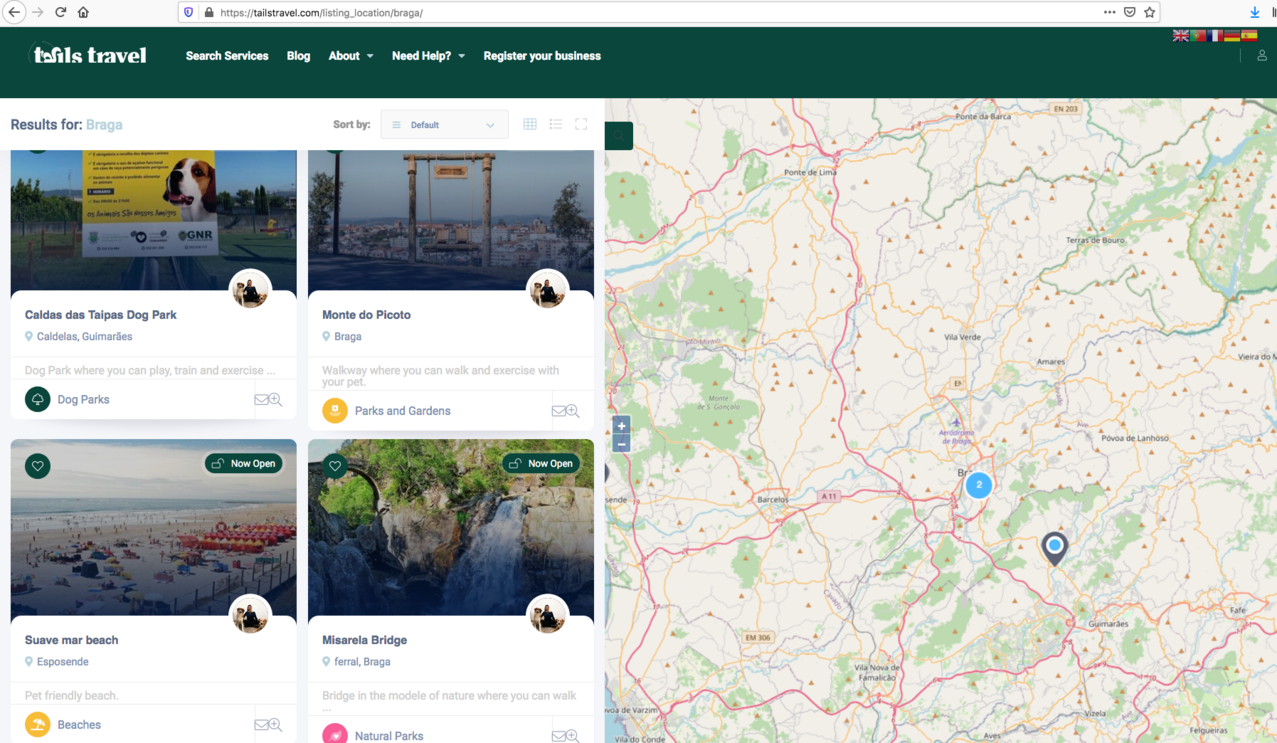Open Search Services page
The image size is (1277, 743).
227,56
